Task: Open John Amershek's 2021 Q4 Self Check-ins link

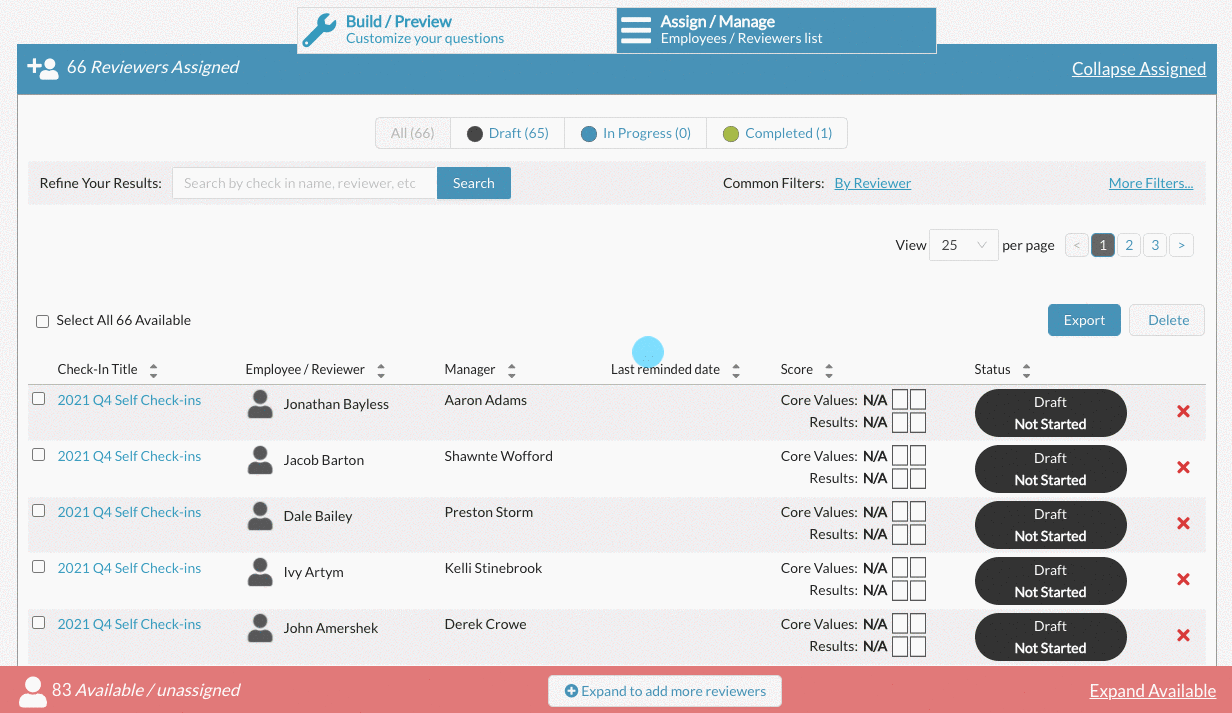Action: 129,624
